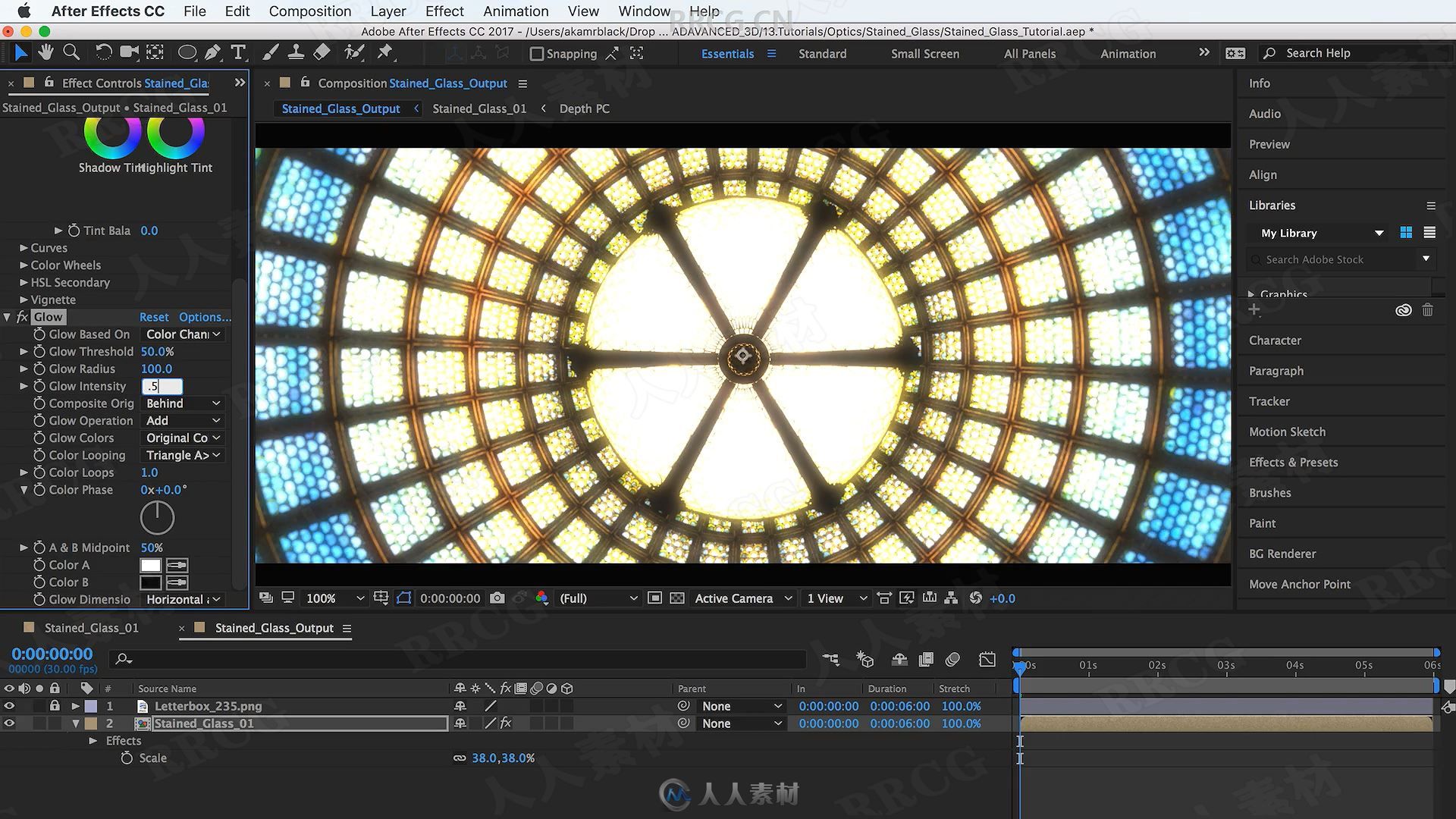Select the Composition menu item
Image resolution: width=1456 pixels, height=819 pixels.
coord(310,10)
